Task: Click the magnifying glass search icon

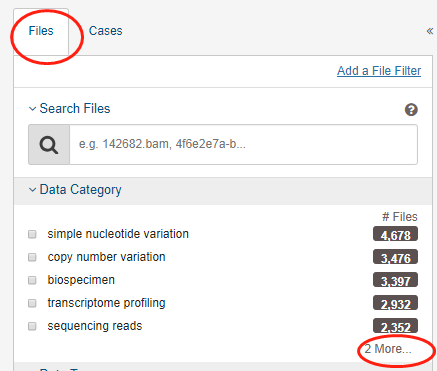Action: (x=49, y=145)
